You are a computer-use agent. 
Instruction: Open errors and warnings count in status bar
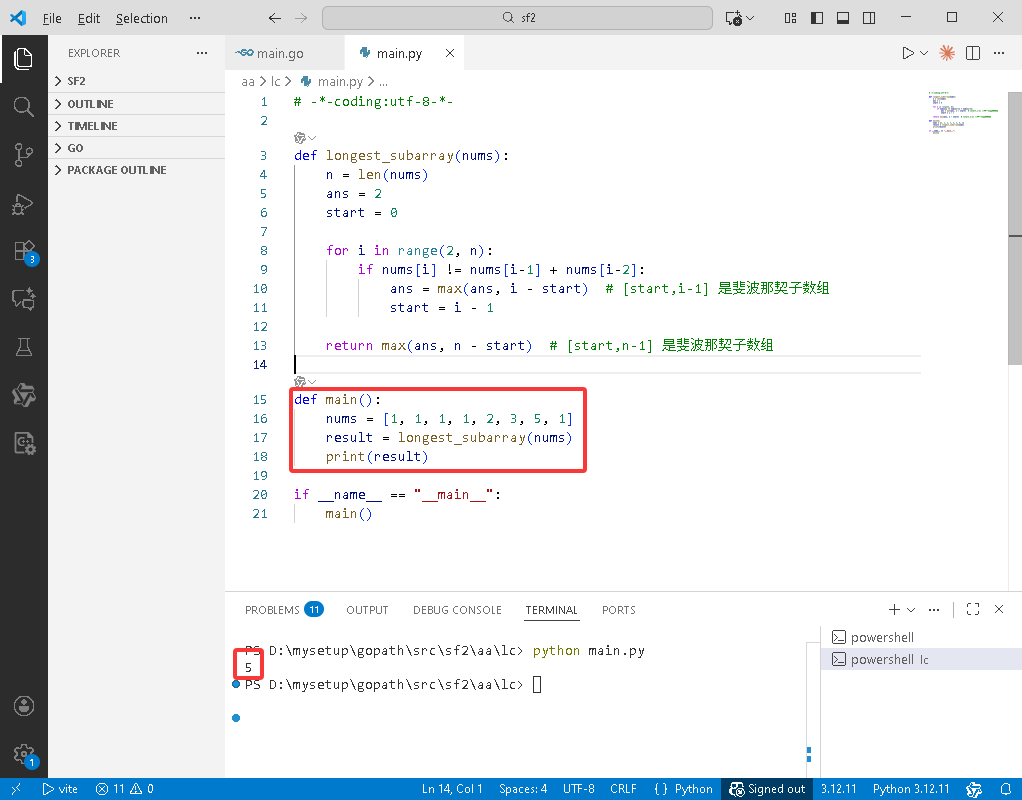[124, 789]
